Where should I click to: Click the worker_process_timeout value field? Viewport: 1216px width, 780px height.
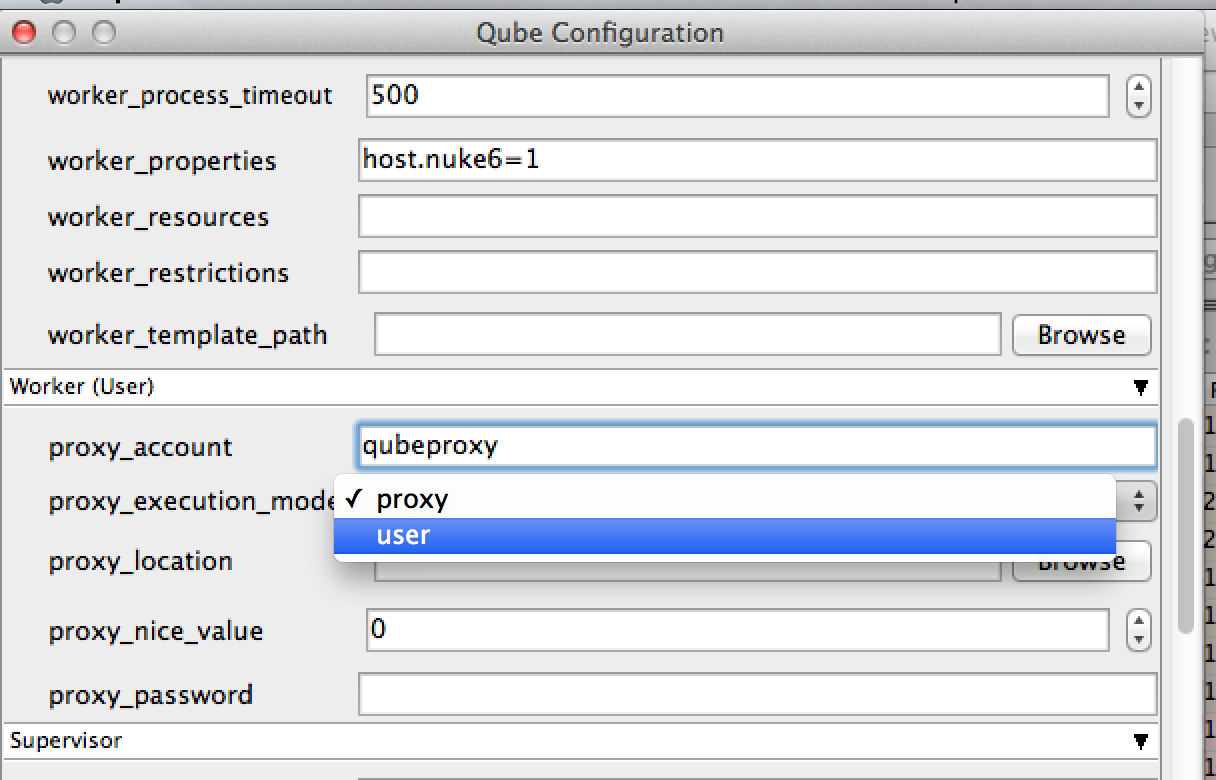(x=737, y=96)
